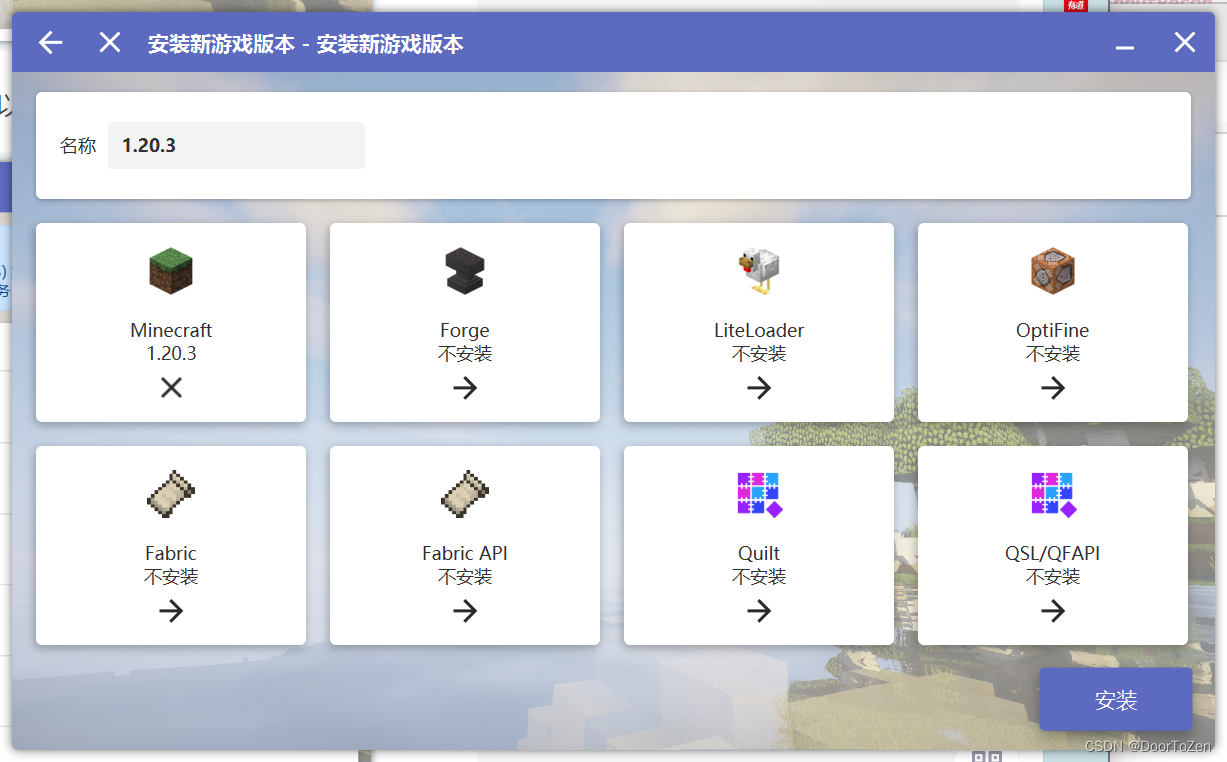Click the 安装 install button
The height and width of the screenshot is (762, 1227).
pos(1116,700)
